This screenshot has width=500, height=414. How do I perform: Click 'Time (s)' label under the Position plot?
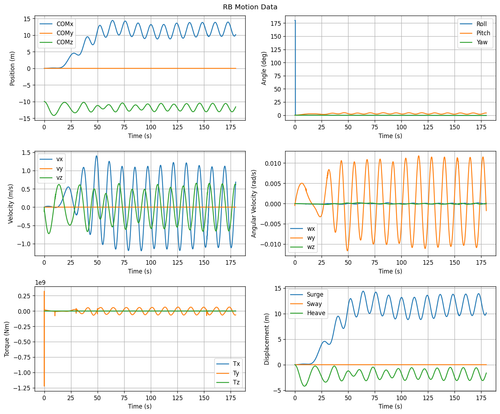point(140,136)
